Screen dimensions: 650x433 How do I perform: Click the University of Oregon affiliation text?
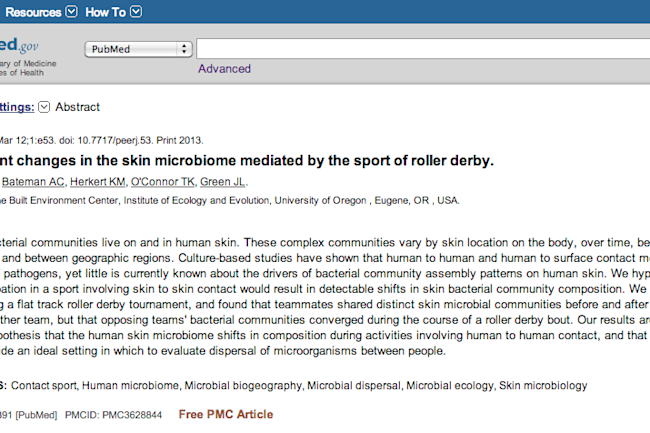pos(320,201)
